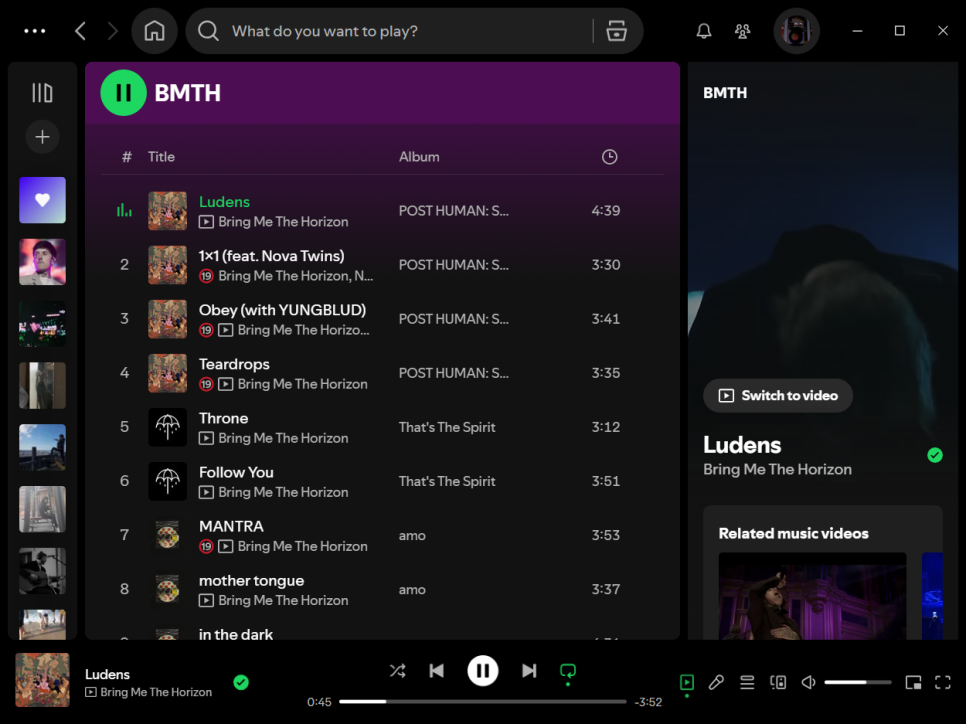Viewport: 966px width, 724px height.
Task: Open the mini player
Action: click(x=913, y=682)
